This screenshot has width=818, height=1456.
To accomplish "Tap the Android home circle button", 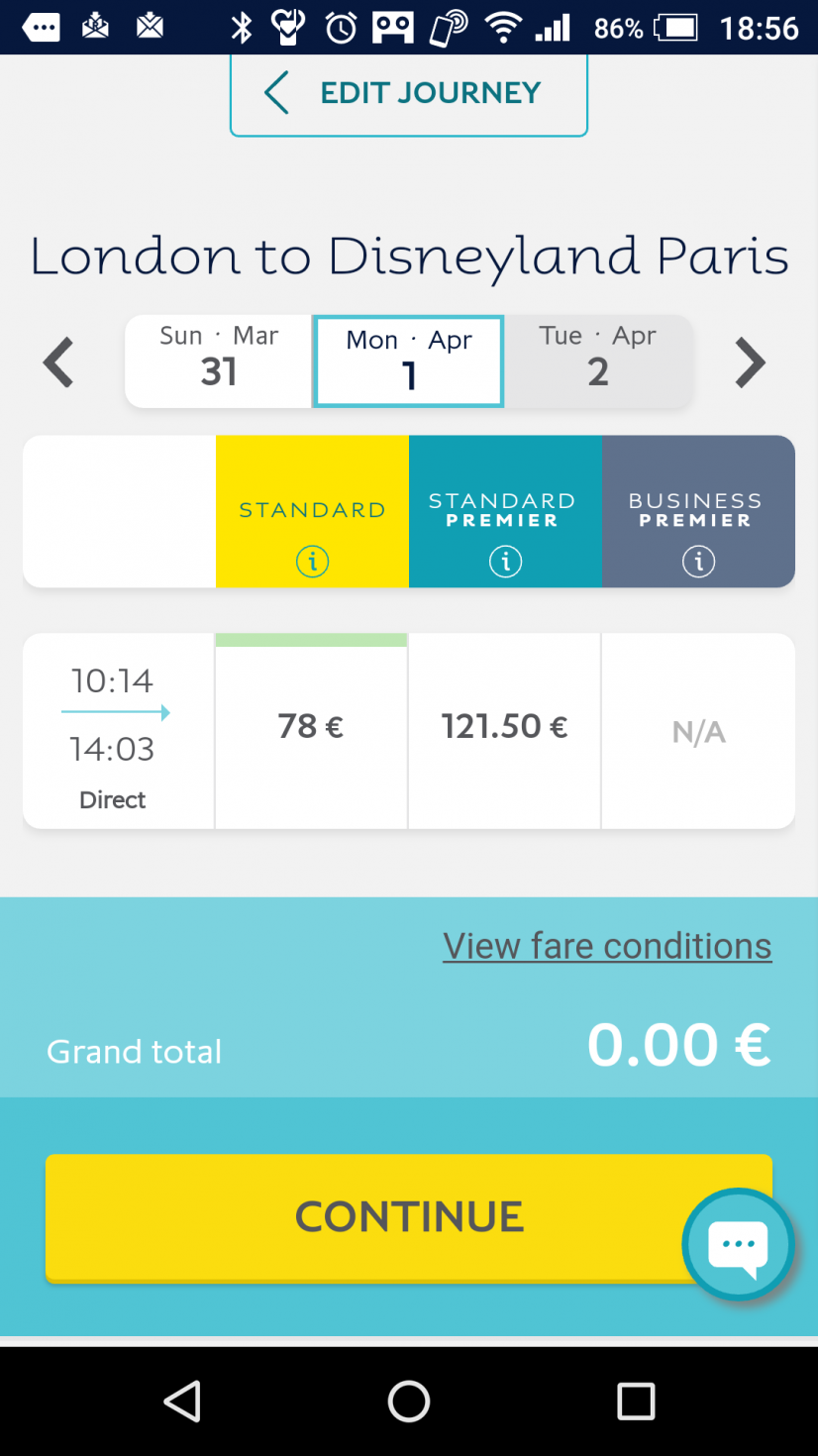I will coord(409,1401).
